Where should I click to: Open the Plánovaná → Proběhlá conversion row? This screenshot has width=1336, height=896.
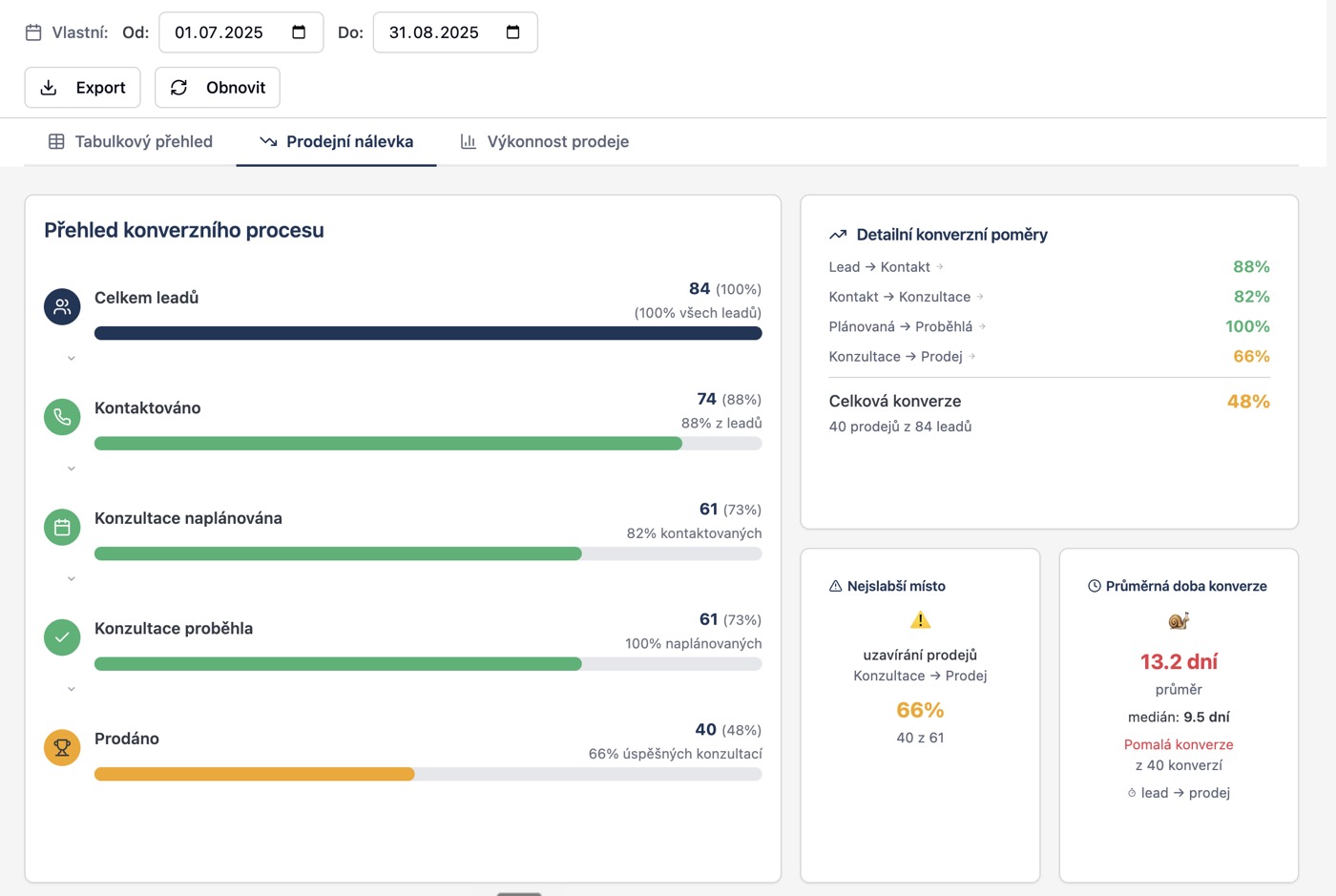click(x=1049, y=326)
